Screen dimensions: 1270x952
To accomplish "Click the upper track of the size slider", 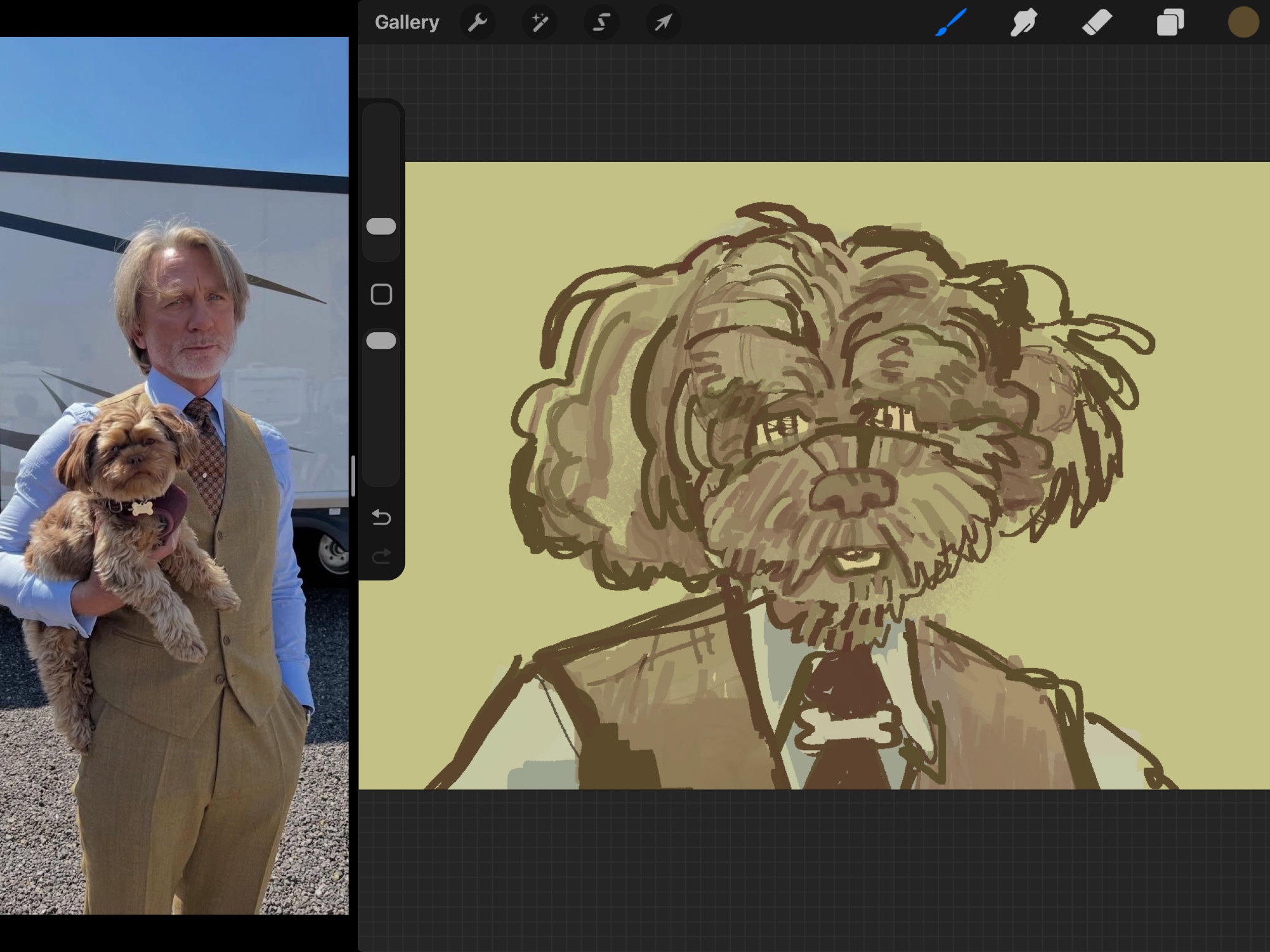I will pyautogui.click(x=381, y=159).
